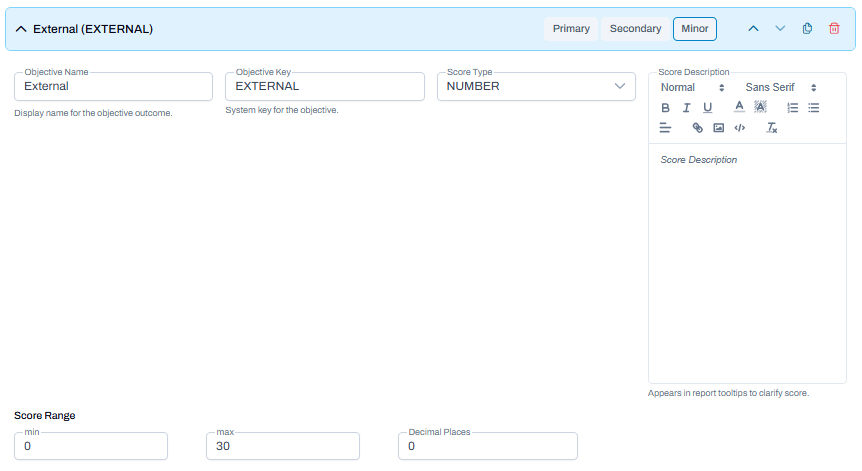Edit the Score Range min field
Screen dimensions: 862x471
(x=91, y=446)
